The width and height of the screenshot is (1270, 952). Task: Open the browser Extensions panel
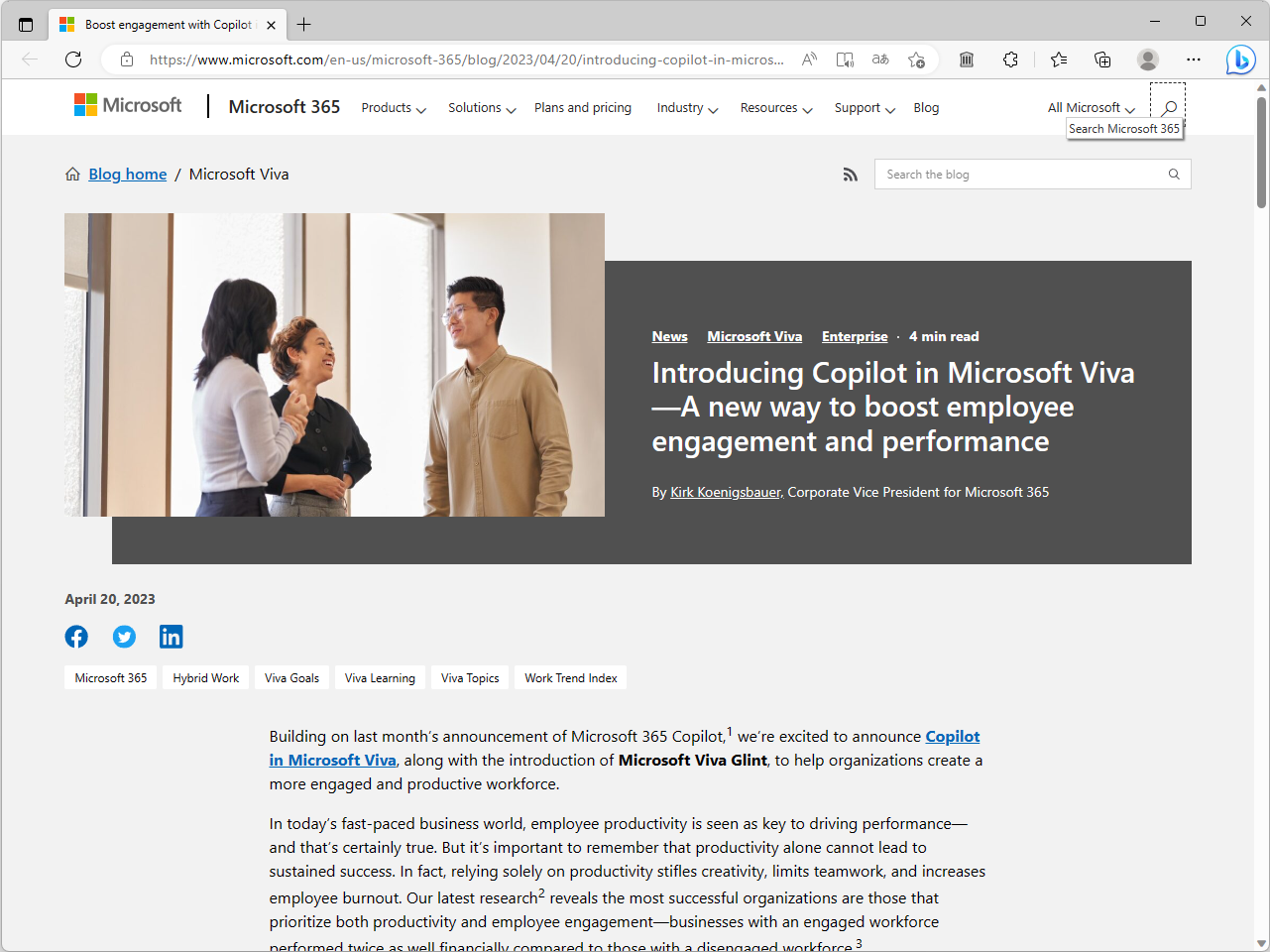point(1010,59)
